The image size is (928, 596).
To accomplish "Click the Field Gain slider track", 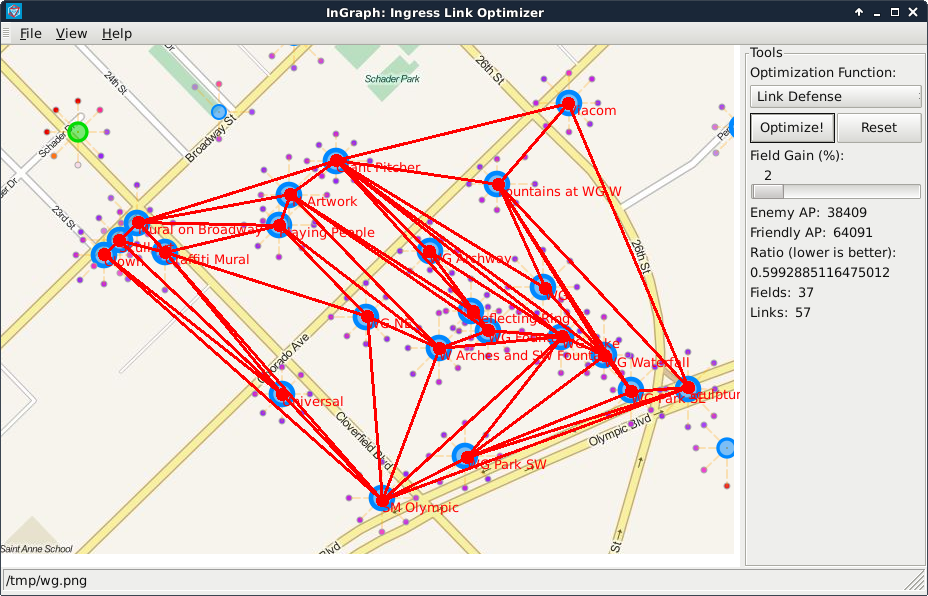I will click(x=835, y=191).
